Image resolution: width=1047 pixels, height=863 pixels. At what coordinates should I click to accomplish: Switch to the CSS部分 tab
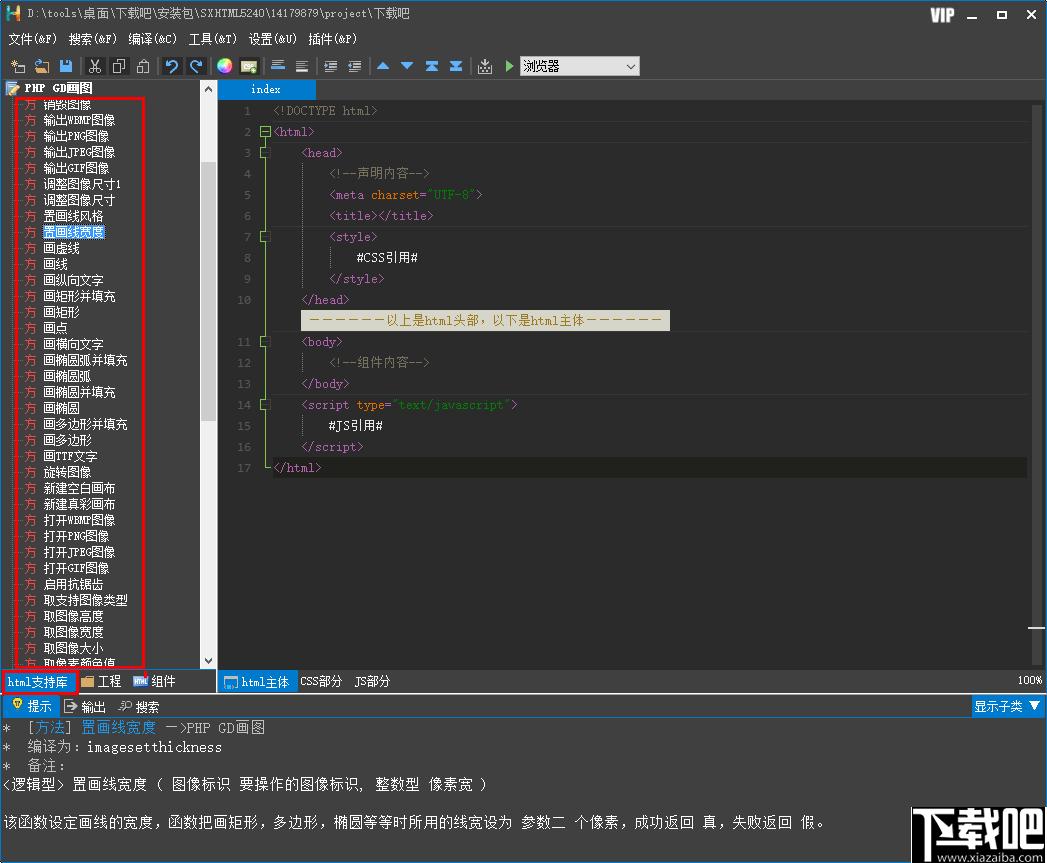tap(321, 681)
